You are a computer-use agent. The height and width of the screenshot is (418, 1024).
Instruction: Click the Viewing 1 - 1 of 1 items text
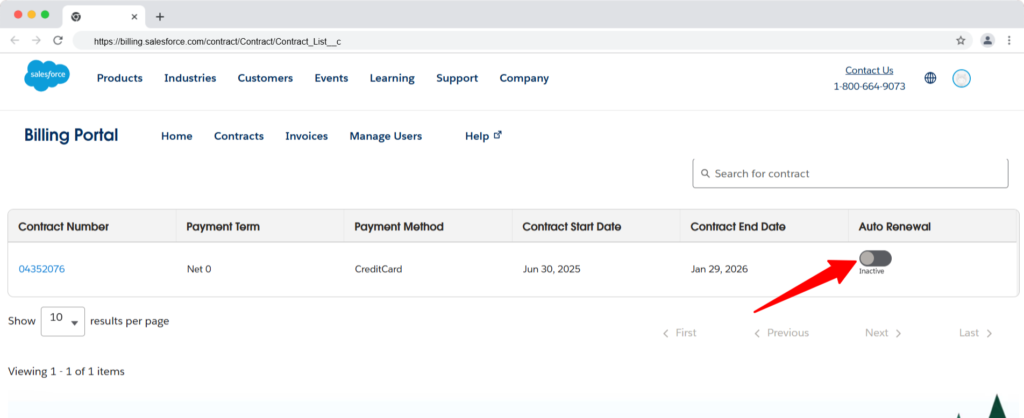[66, 372]
